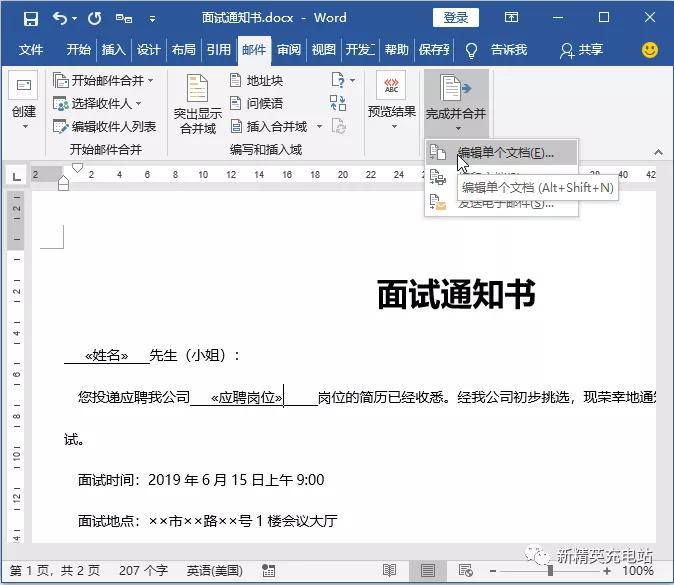
Task: Open the 文件 tab
Action: pos(31,50)
